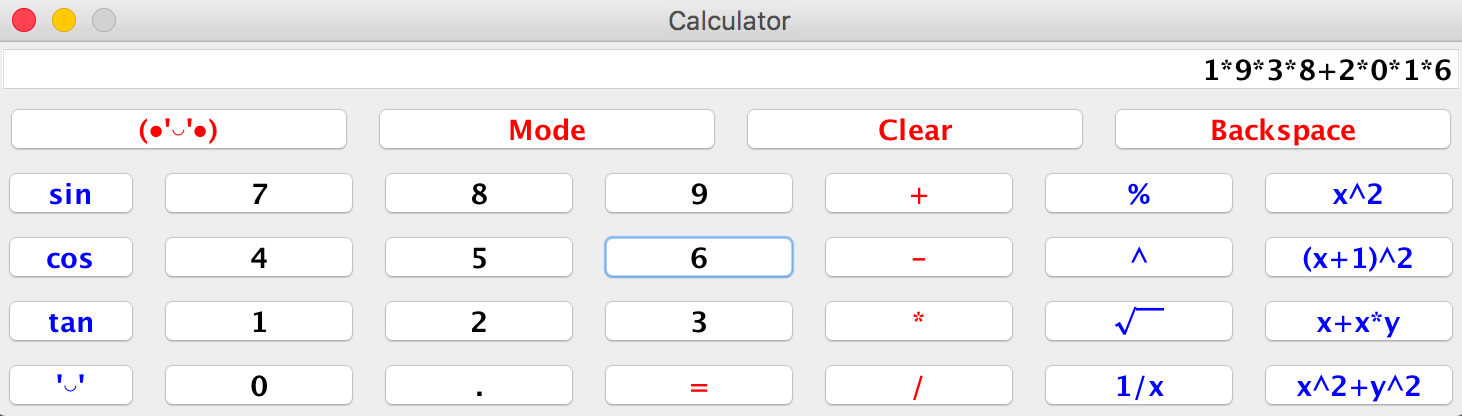Click the caret power operator button
Viewport: 1462px width, 416px height.
(1139, 258)
